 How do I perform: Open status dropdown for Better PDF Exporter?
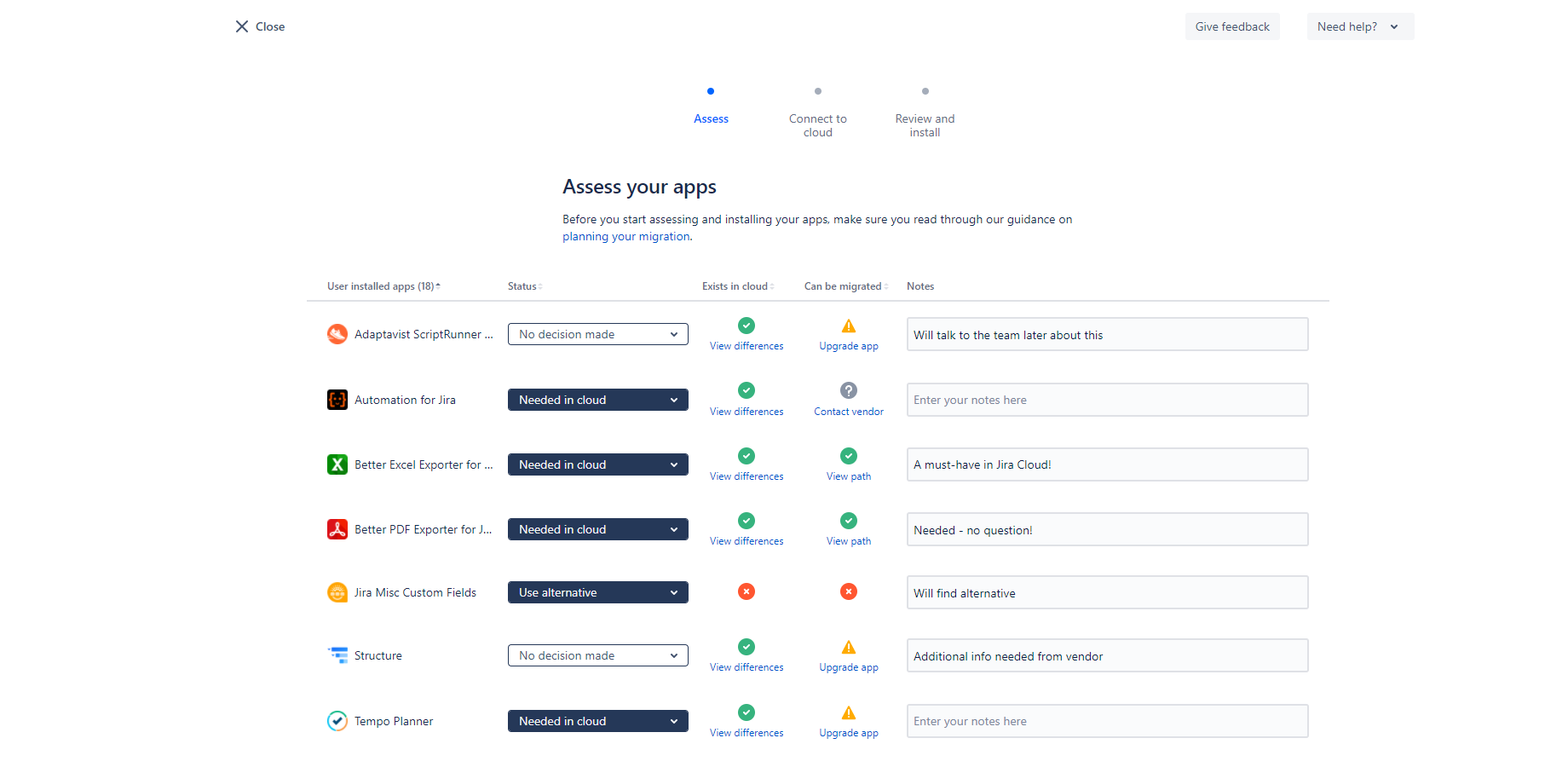click(x=598, y=529)
